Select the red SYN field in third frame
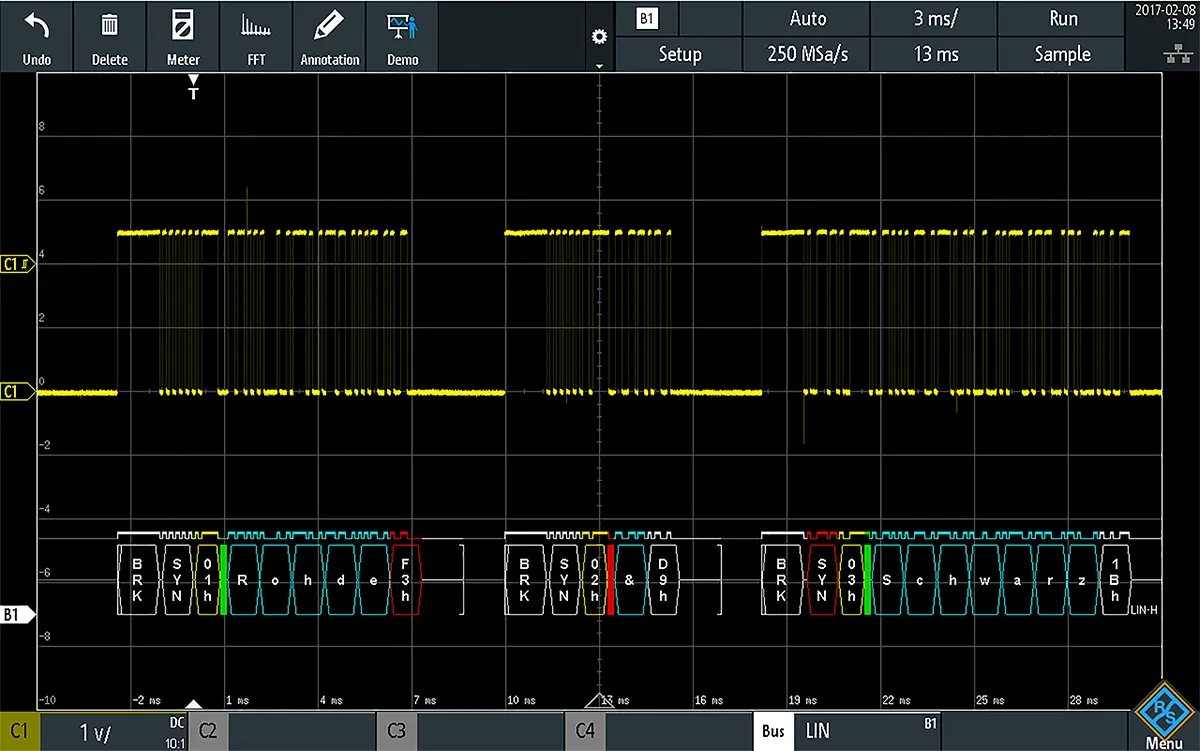The image size is (1200, 751). 821,579
